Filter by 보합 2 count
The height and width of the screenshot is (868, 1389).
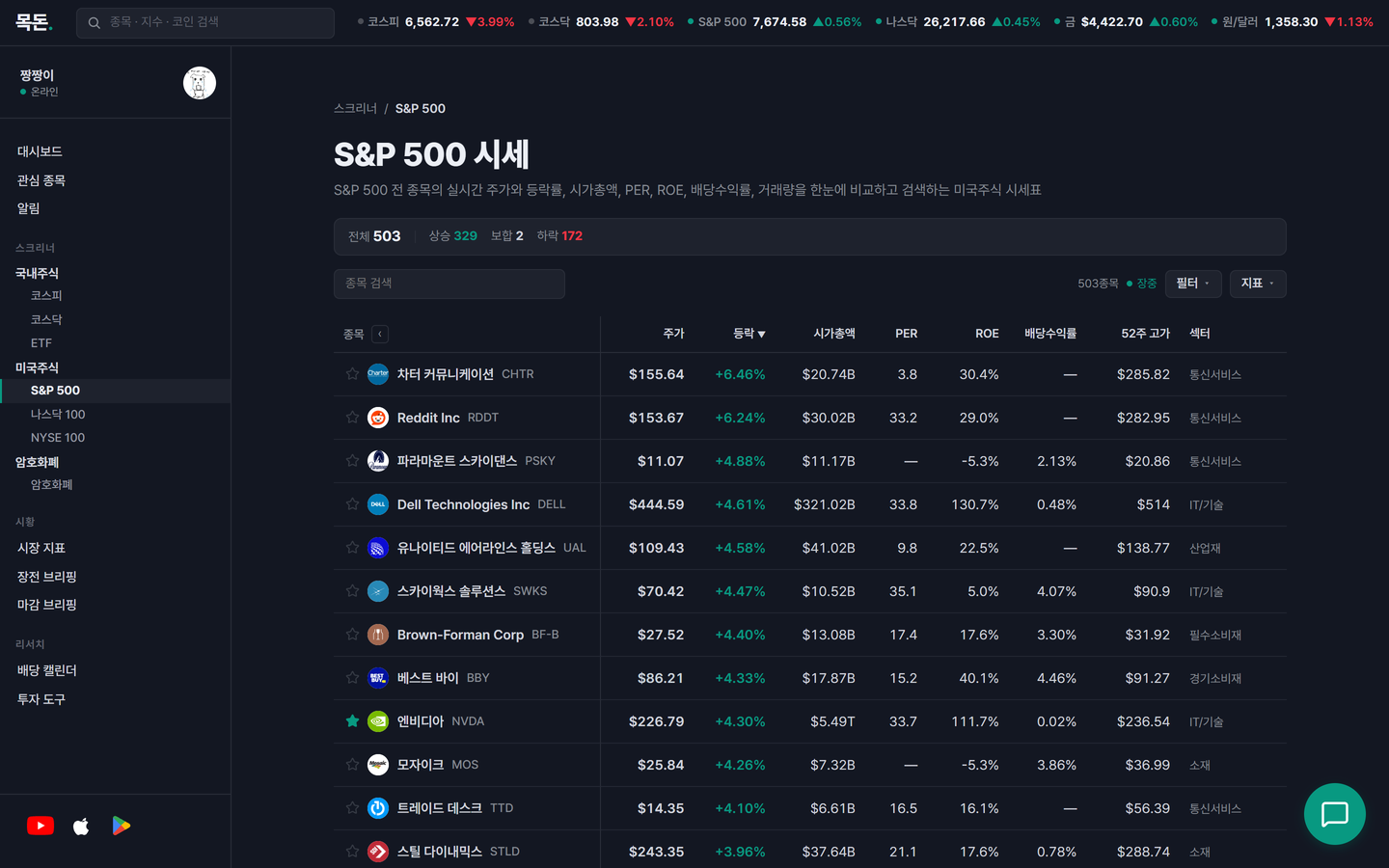[x=506, y=236]
